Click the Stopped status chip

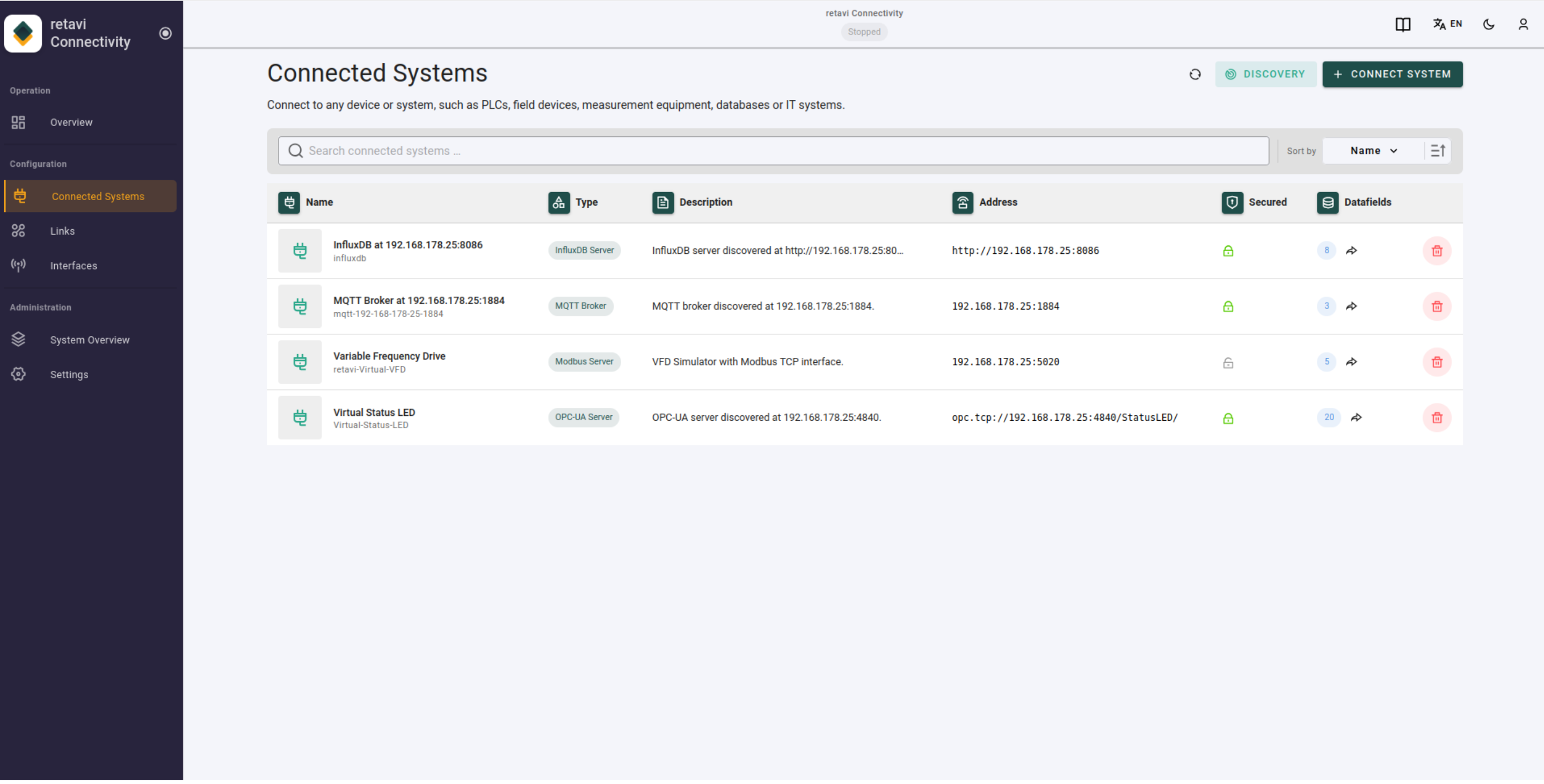coord(864,32)
